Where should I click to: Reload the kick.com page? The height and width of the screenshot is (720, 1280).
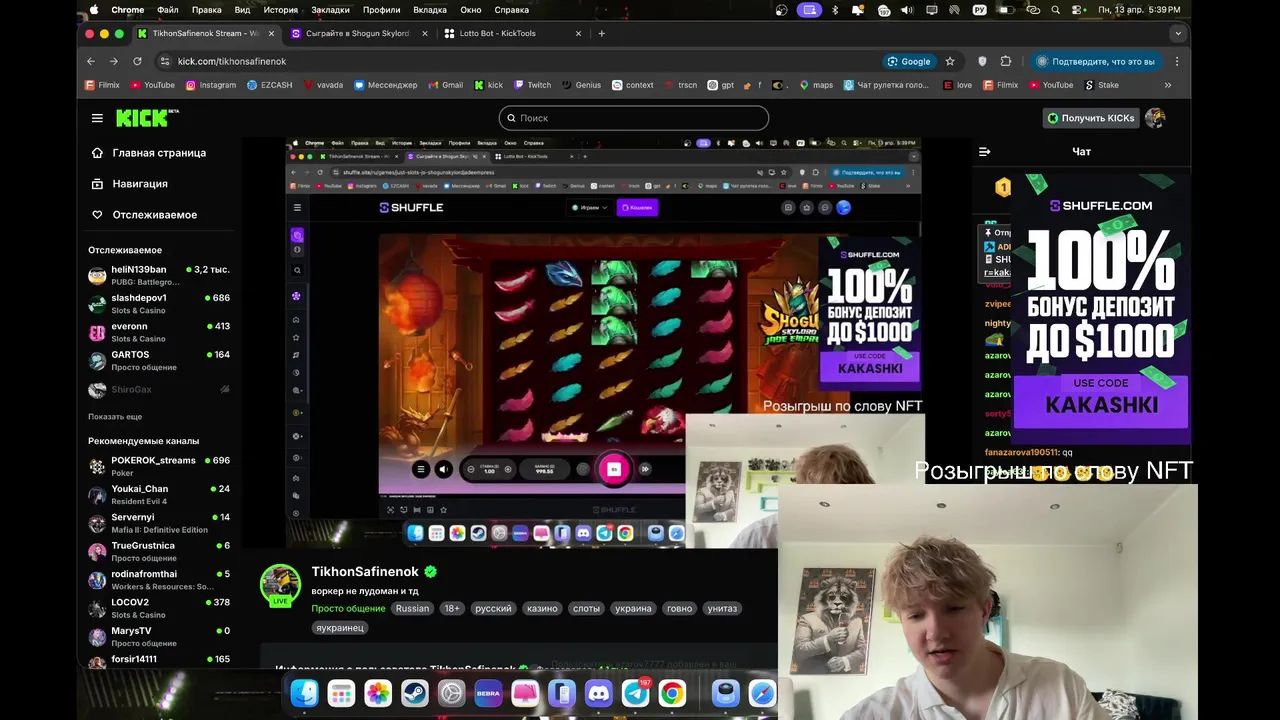(137, 61)
